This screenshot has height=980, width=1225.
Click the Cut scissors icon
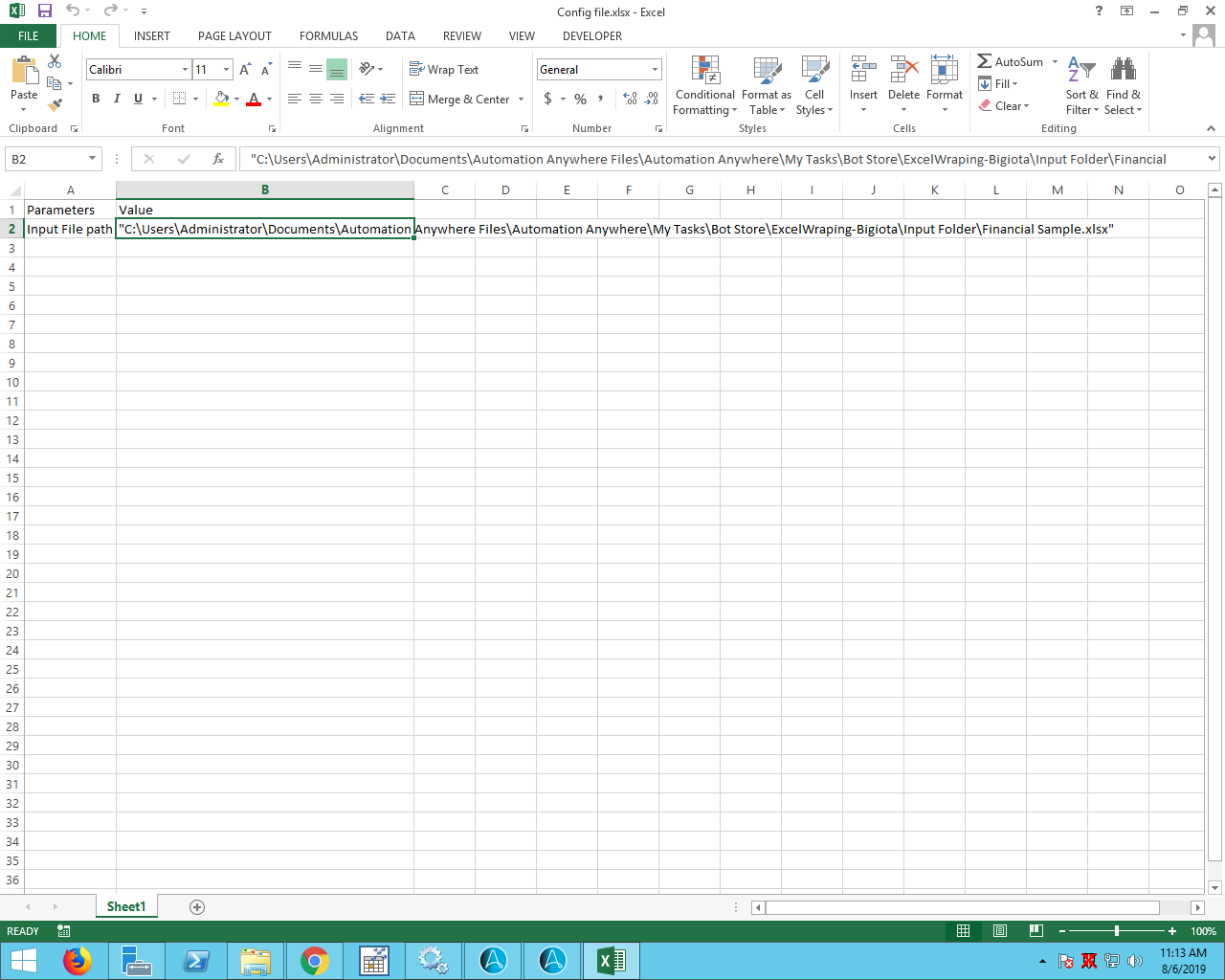pyautogui.click(x=55, y=62)
